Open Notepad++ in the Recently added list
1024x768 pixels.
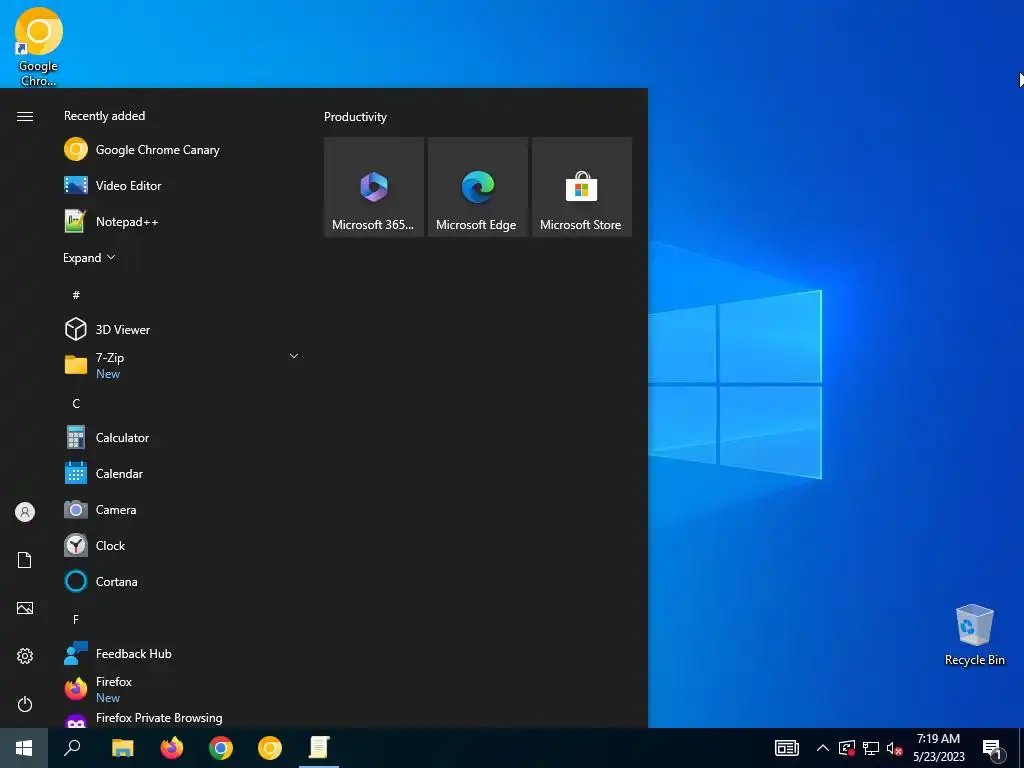point(183,221)
